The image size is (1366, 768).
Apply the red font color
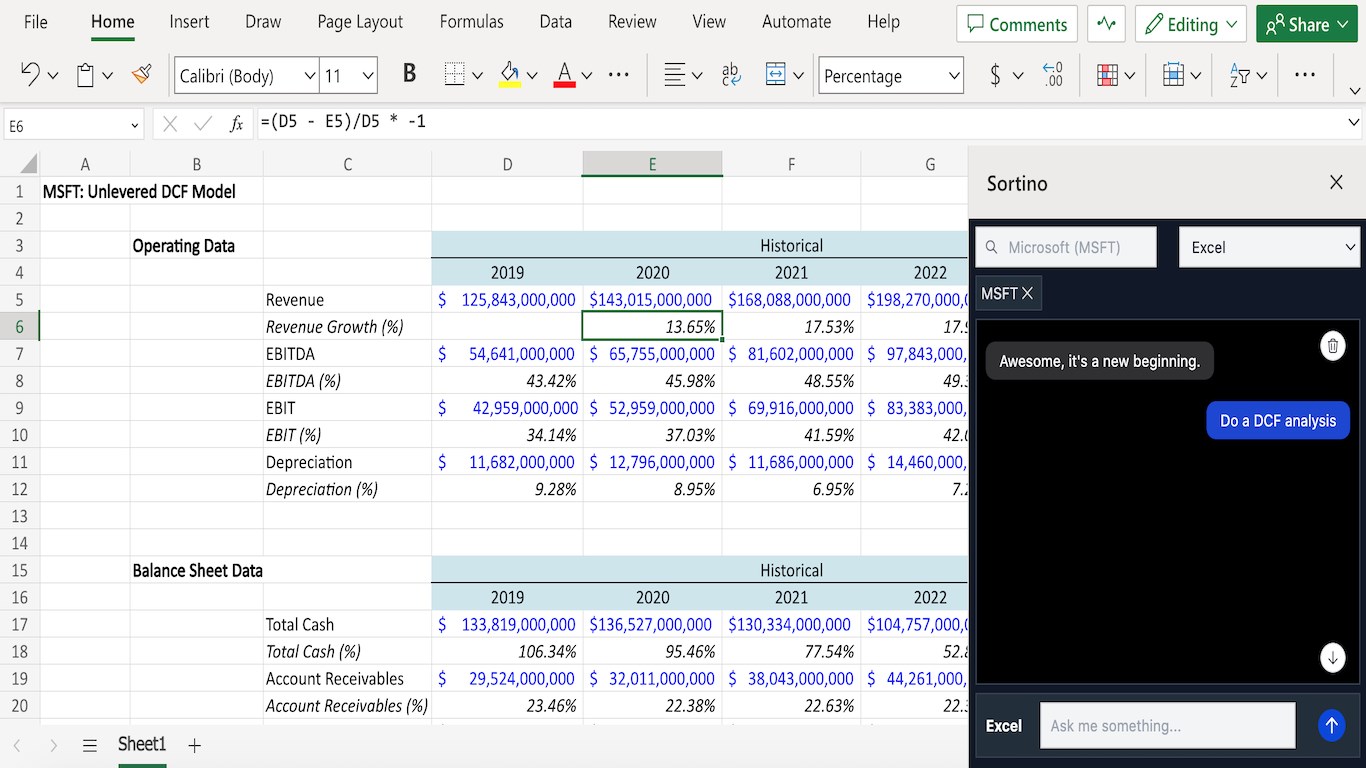click(564, 75)
